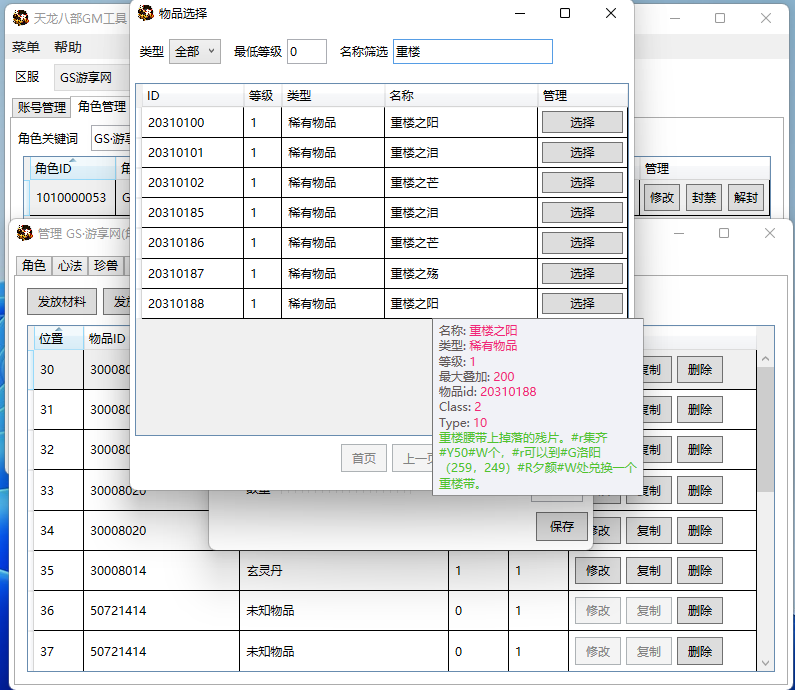Click the 最低等级 input box
795x690 pixels.
(306, 52)
